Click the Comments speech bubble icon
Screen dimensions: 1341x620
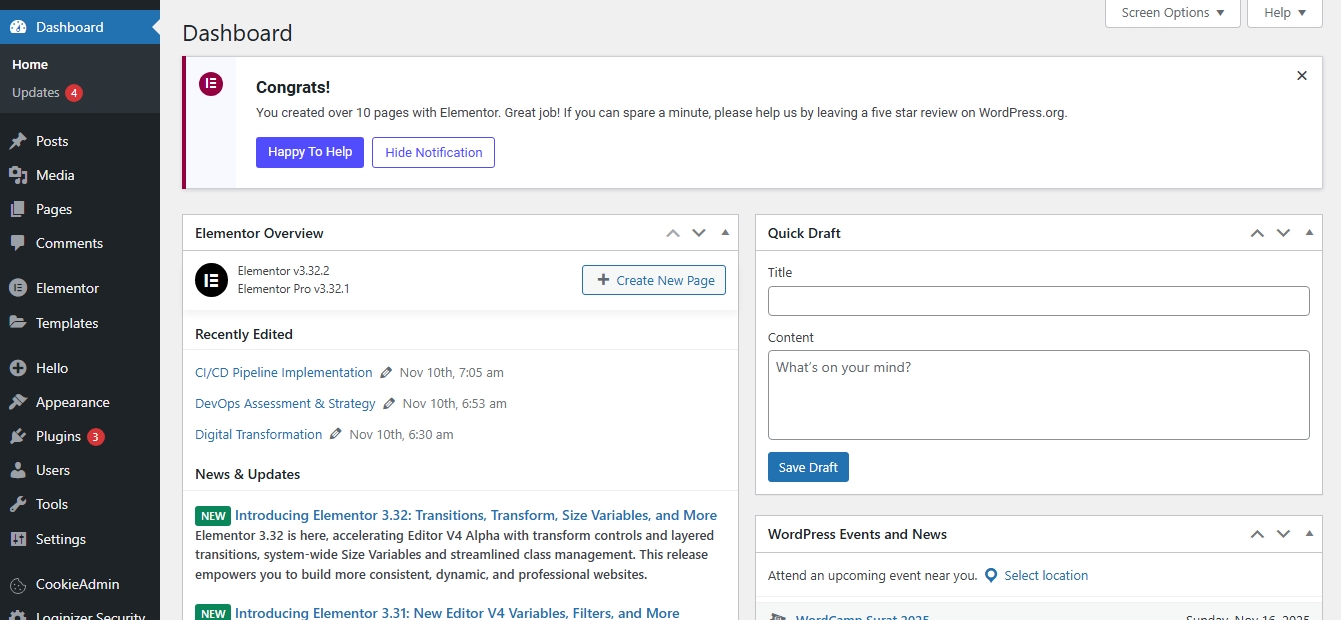[x=18, y=243]
